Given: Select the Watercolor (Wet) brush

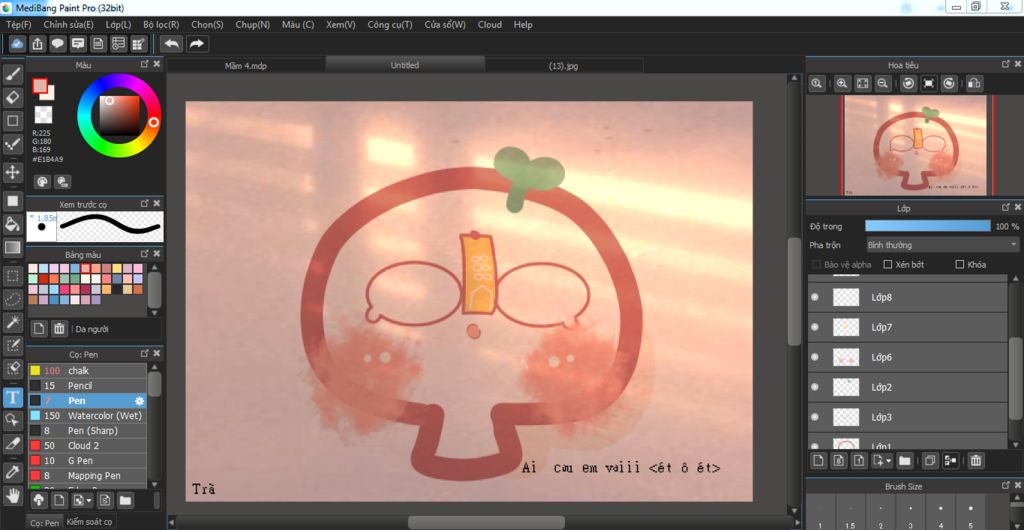Looking at the screenshot, I should click(88, 416).
